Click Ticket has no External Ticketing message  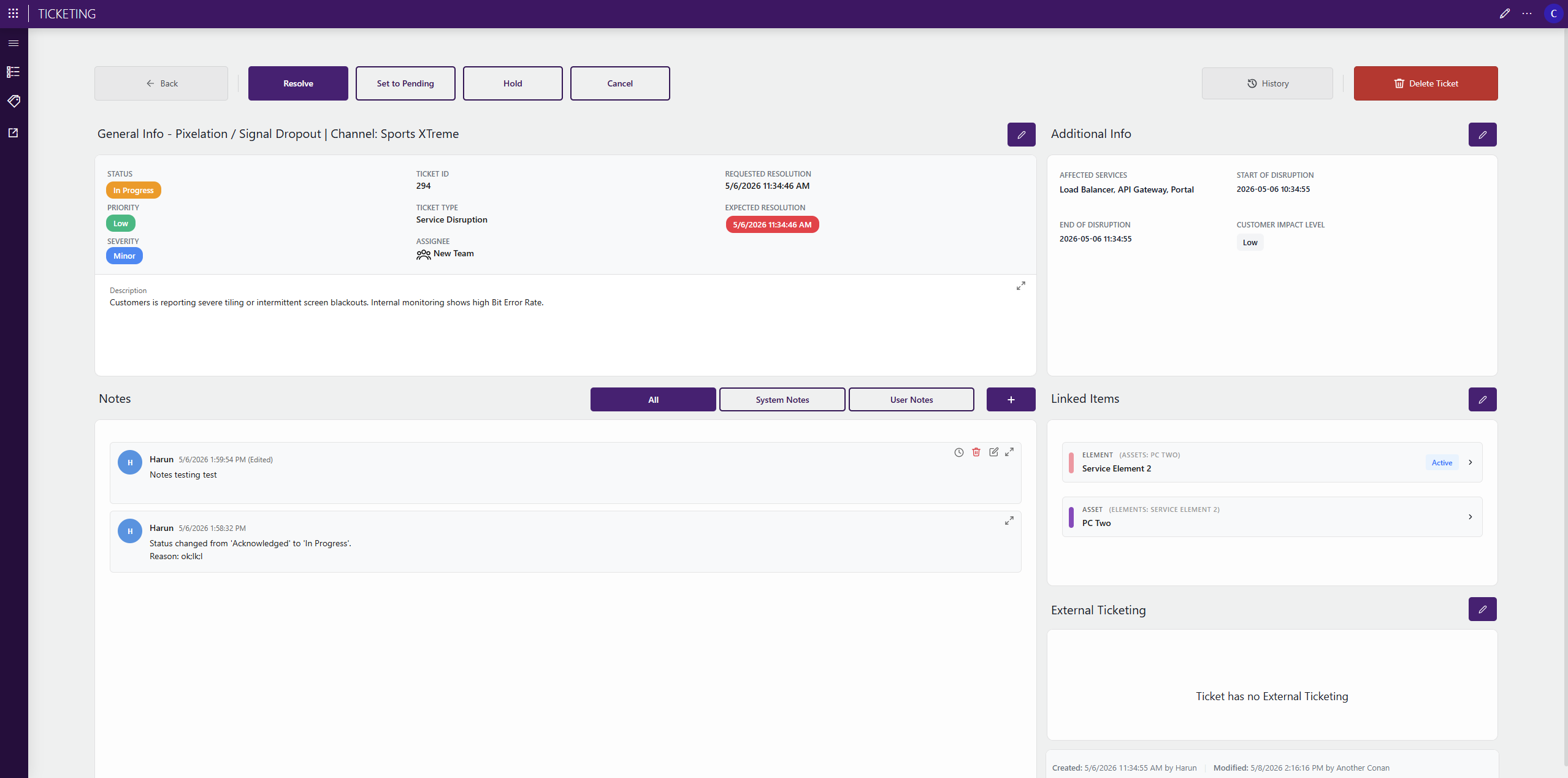[1272, 696]
